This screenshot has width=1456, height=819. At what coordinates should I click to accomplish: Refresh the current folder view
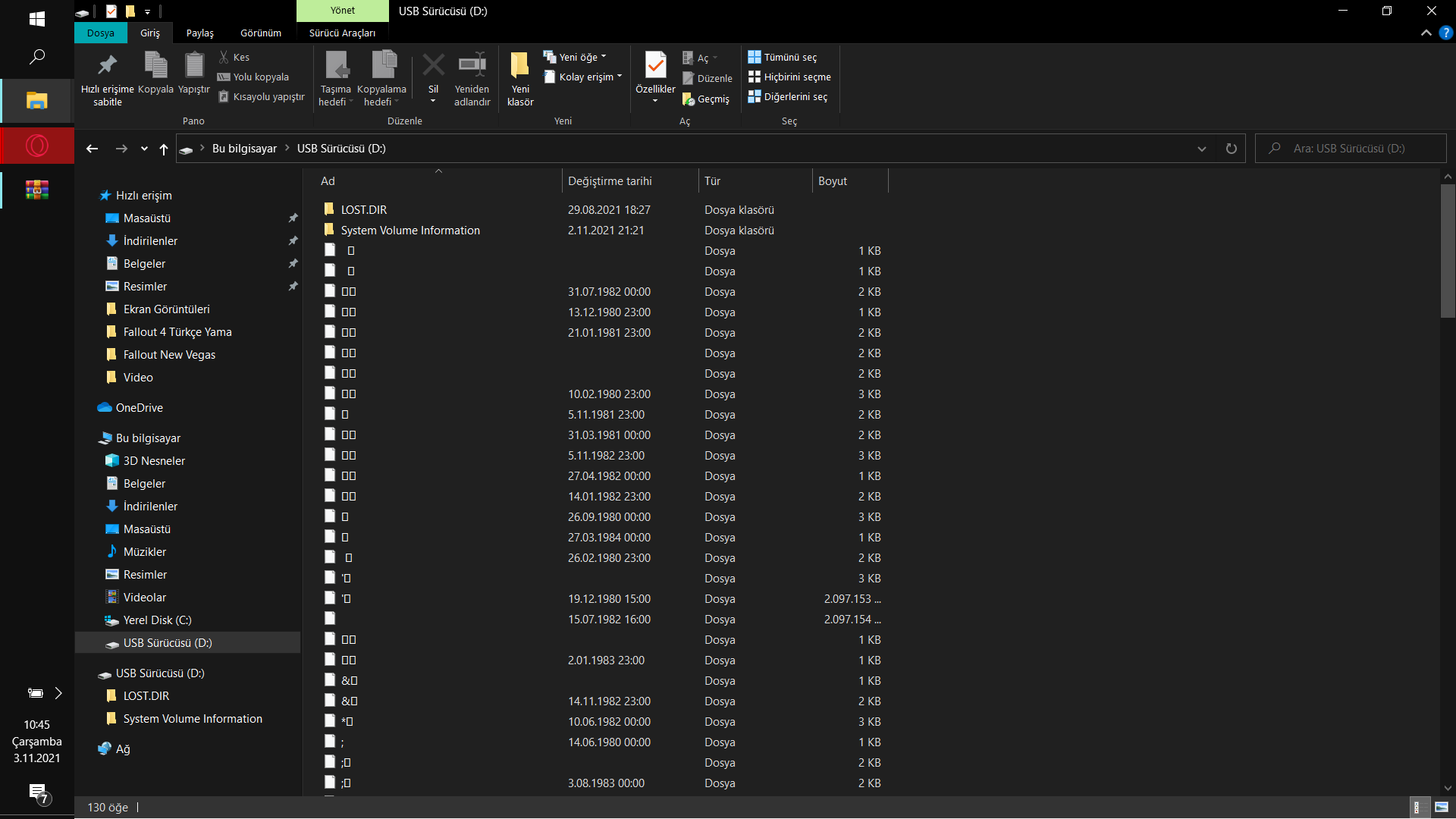pyautogui.click(x=1231, y=149)
